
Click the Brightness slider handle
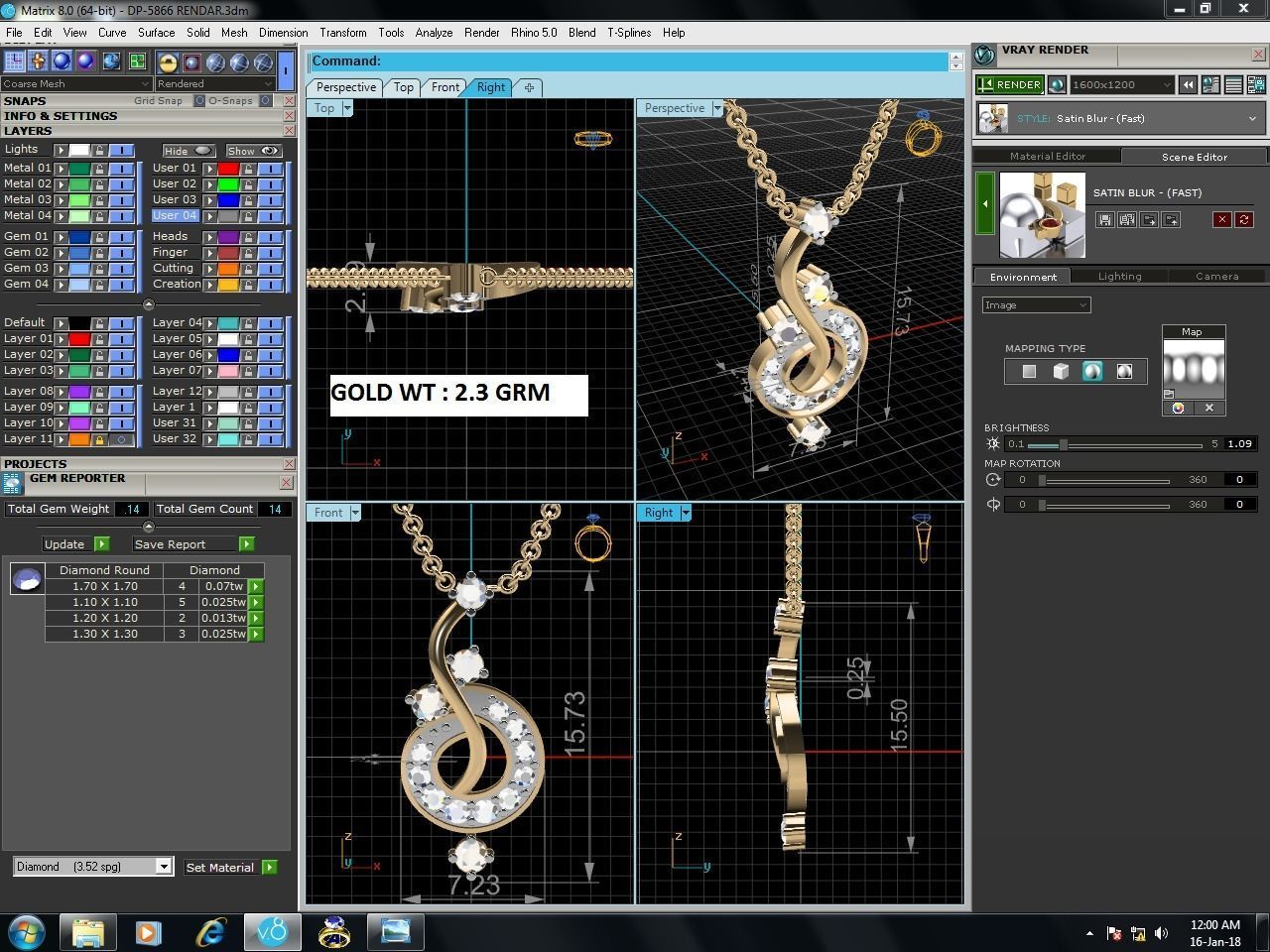[x=1063, y=444]
